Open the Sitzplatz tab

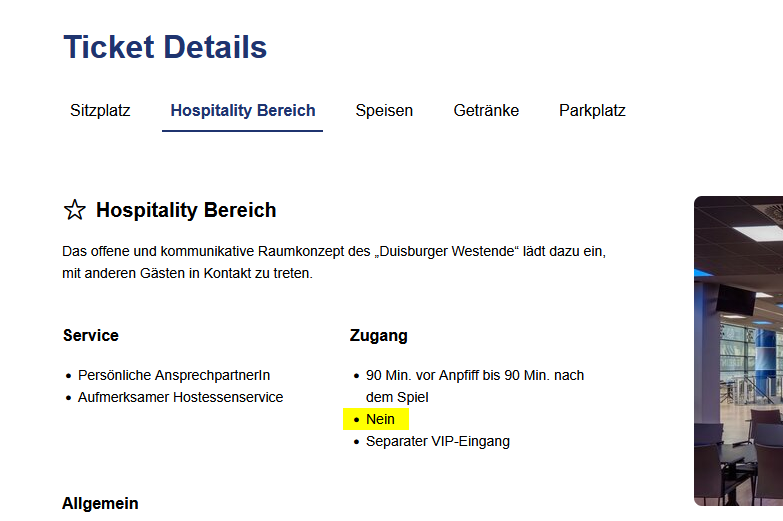pos(100,110)
